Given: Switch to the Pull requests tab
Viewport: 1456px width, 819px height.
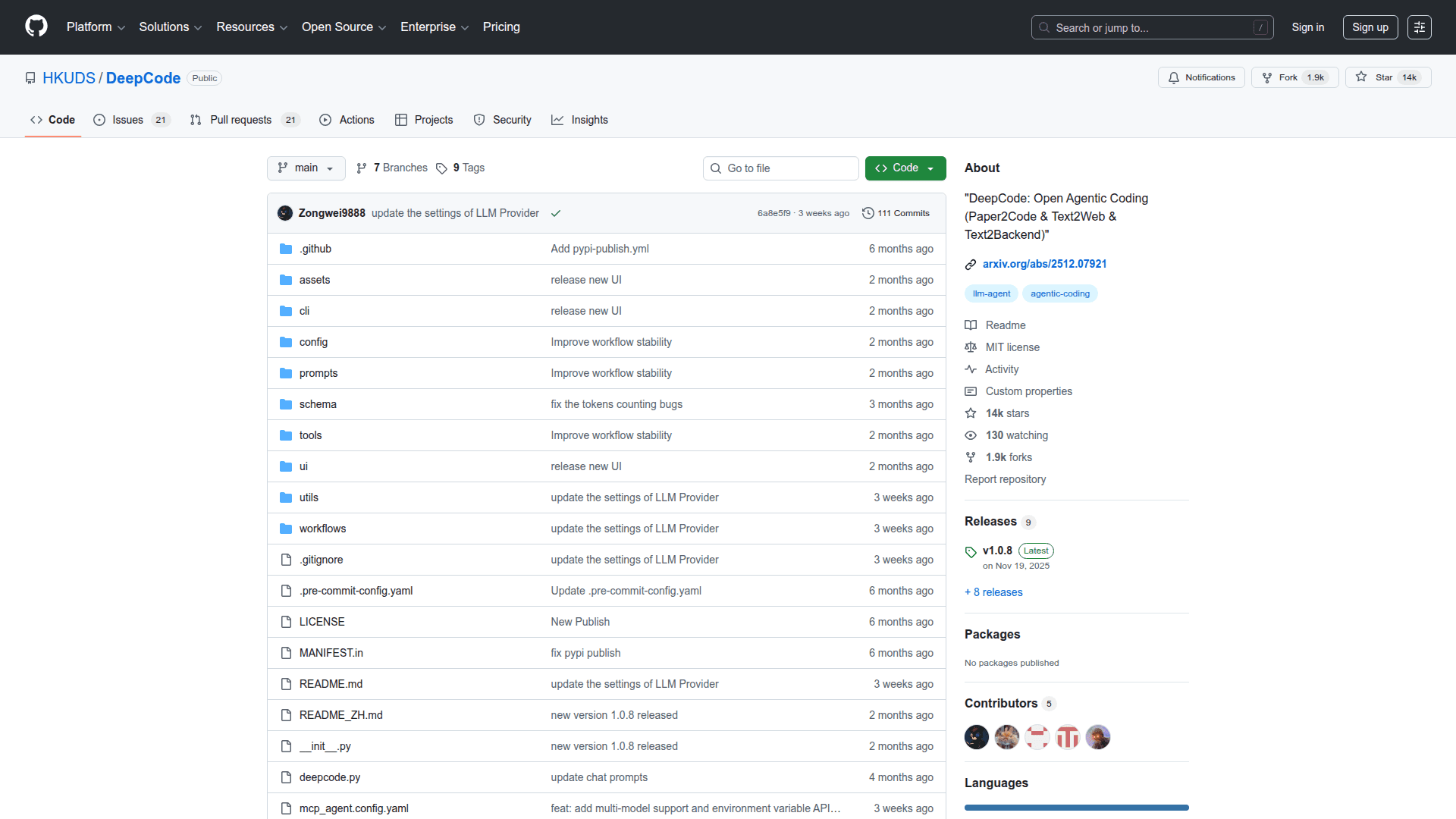Looking at the screenshot, I should tap(241, 119).
